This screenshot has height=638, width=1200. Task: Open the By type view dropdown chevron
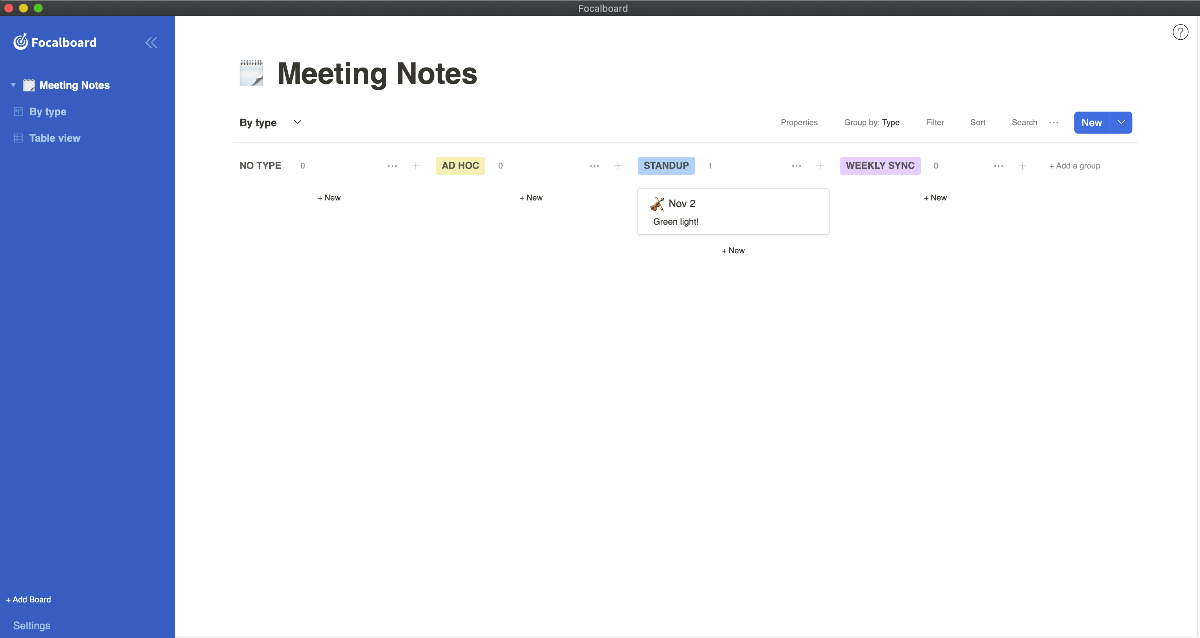[297, 122]
